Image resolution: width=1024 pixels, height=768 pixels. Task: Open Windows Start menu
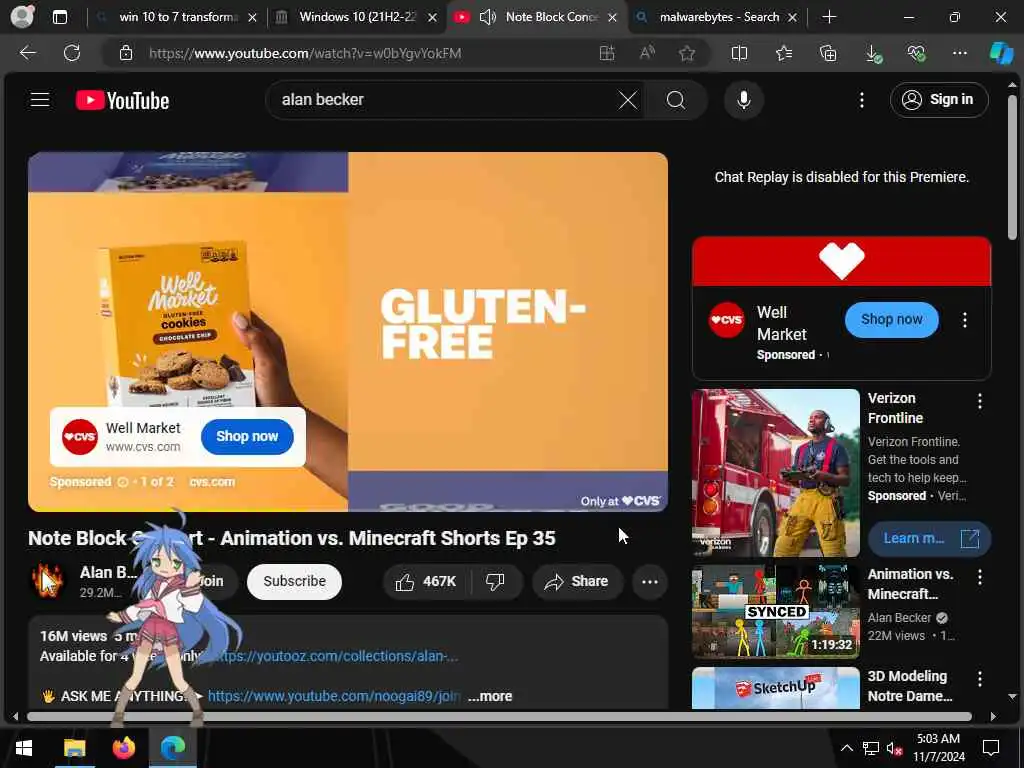[24, 748]
